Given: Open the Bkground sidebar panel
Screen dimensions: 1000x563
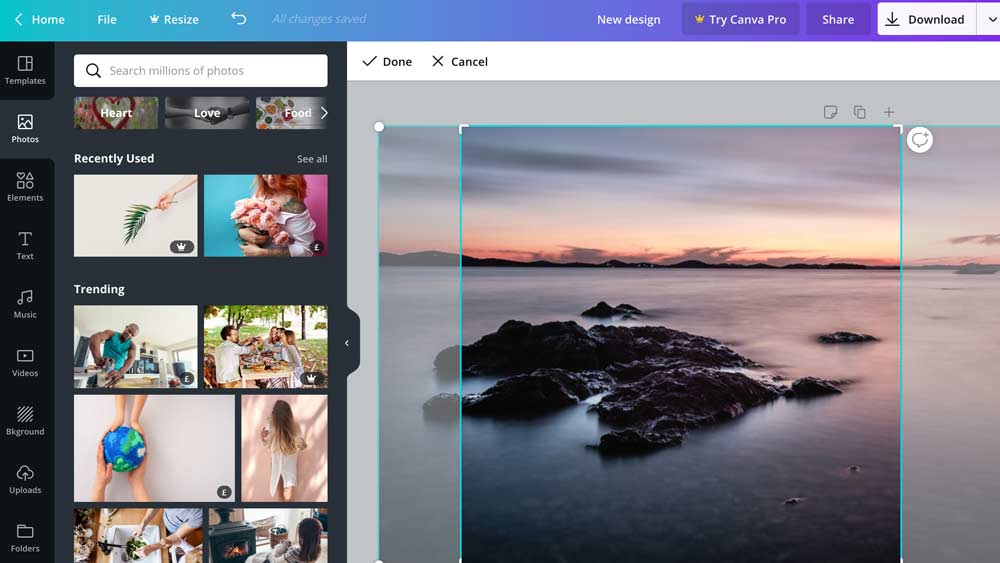Looking at the screenshot, I should pyautogui.click(x=25, y=420).
